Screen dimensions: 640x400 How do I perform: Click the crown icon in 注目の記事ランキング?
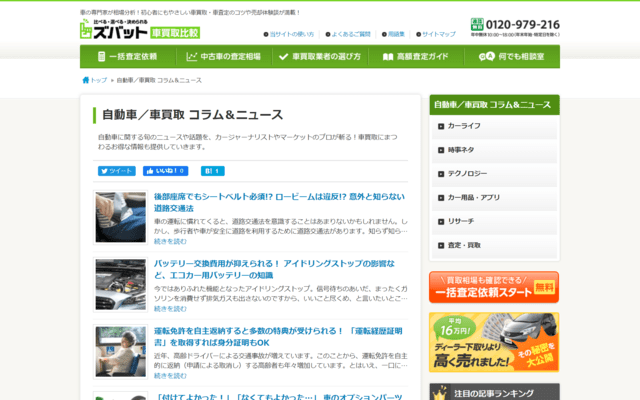coord(440,393)
